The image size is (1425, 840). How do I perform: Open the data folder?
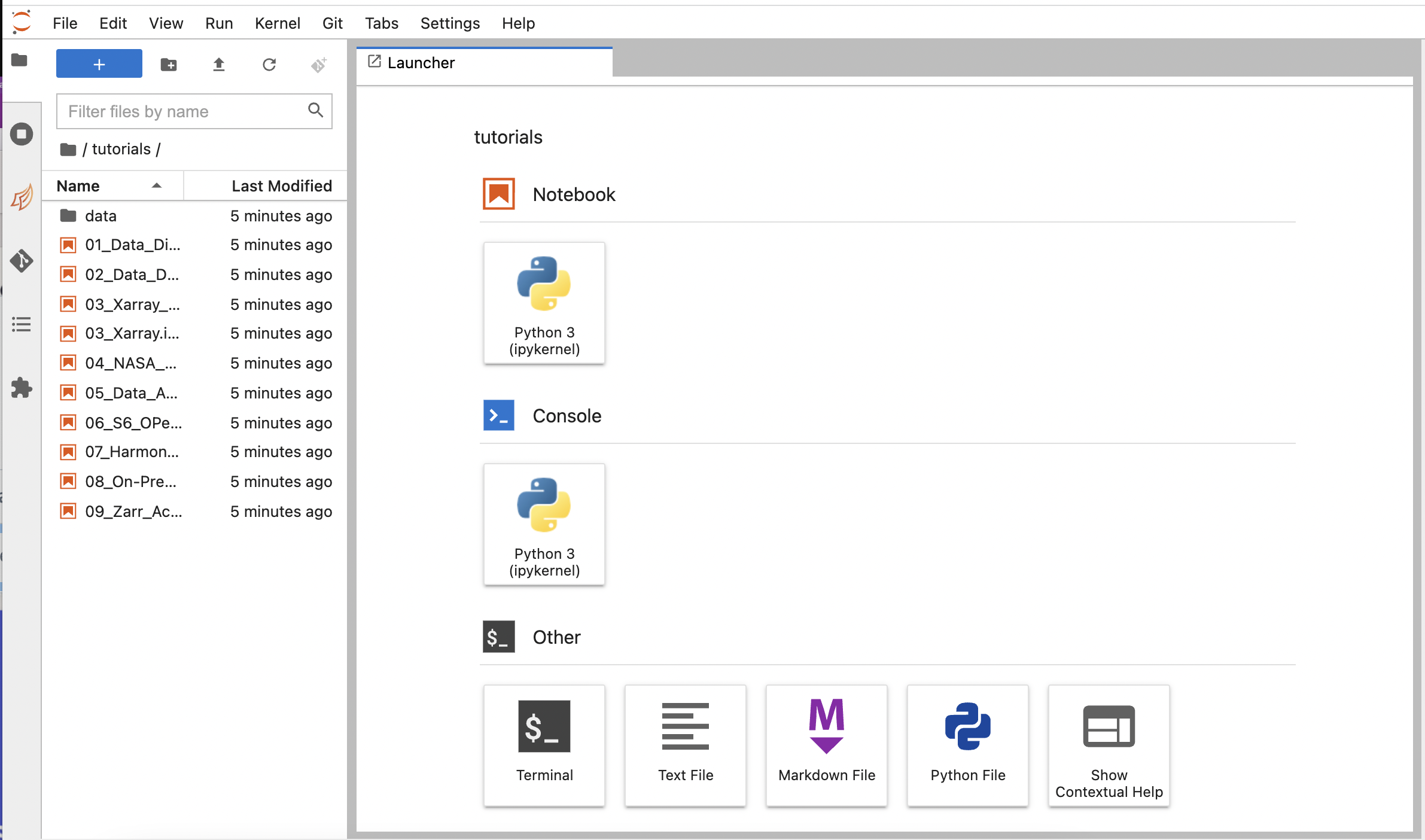click(x=101, y=216)
